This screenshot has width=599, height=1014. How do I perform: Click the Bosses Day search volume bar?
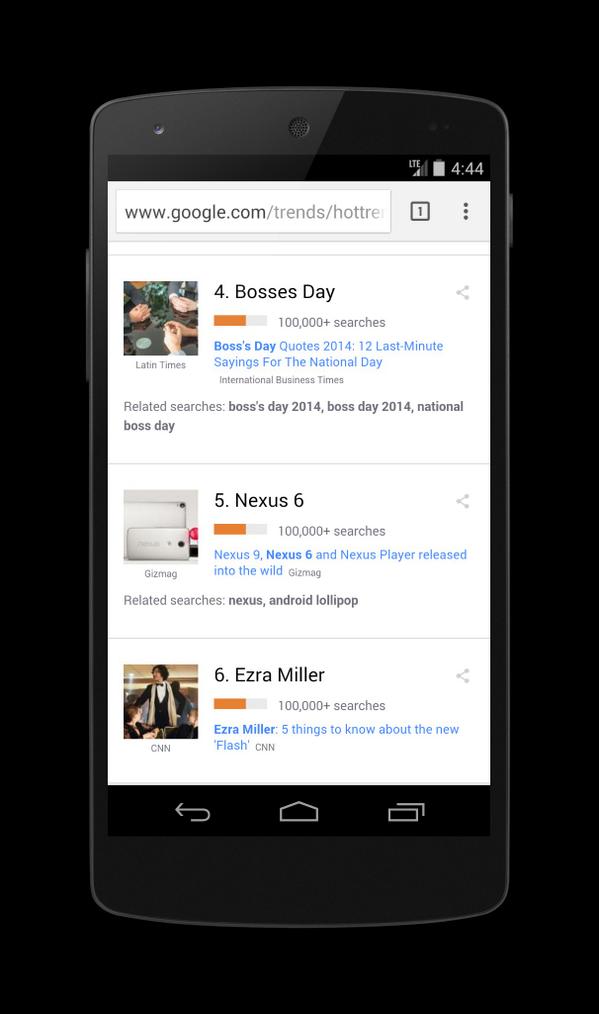tap(241, 321)
